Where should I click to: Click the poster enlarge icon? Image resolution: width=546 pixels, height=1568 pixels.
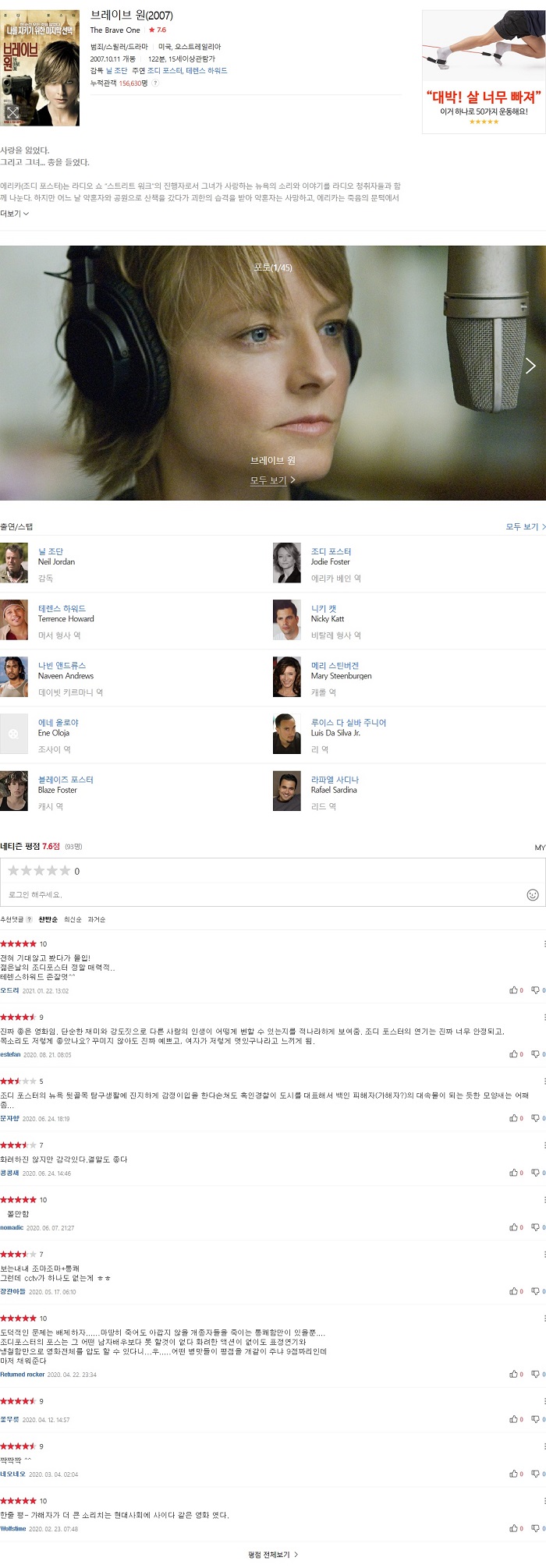point(12,112)
